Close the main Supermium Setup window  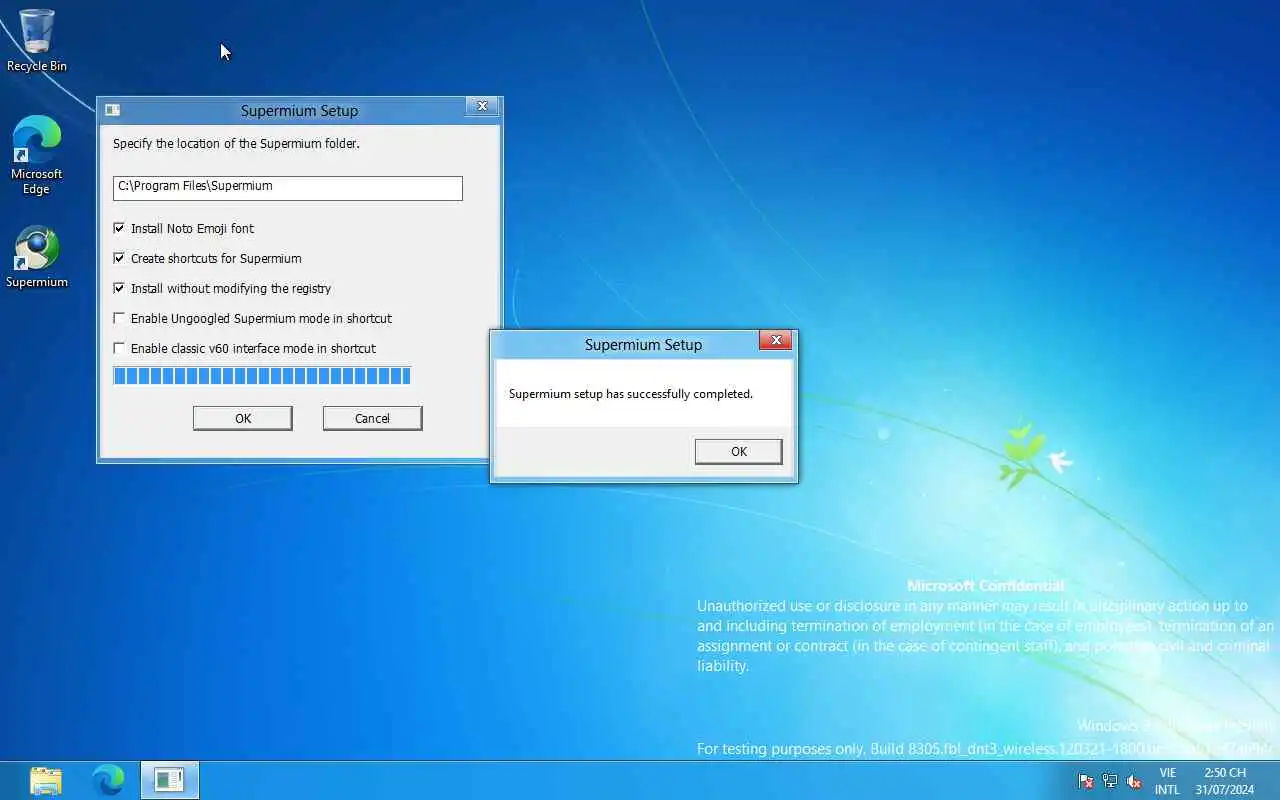pyautogui.click(x=482, y=106)
